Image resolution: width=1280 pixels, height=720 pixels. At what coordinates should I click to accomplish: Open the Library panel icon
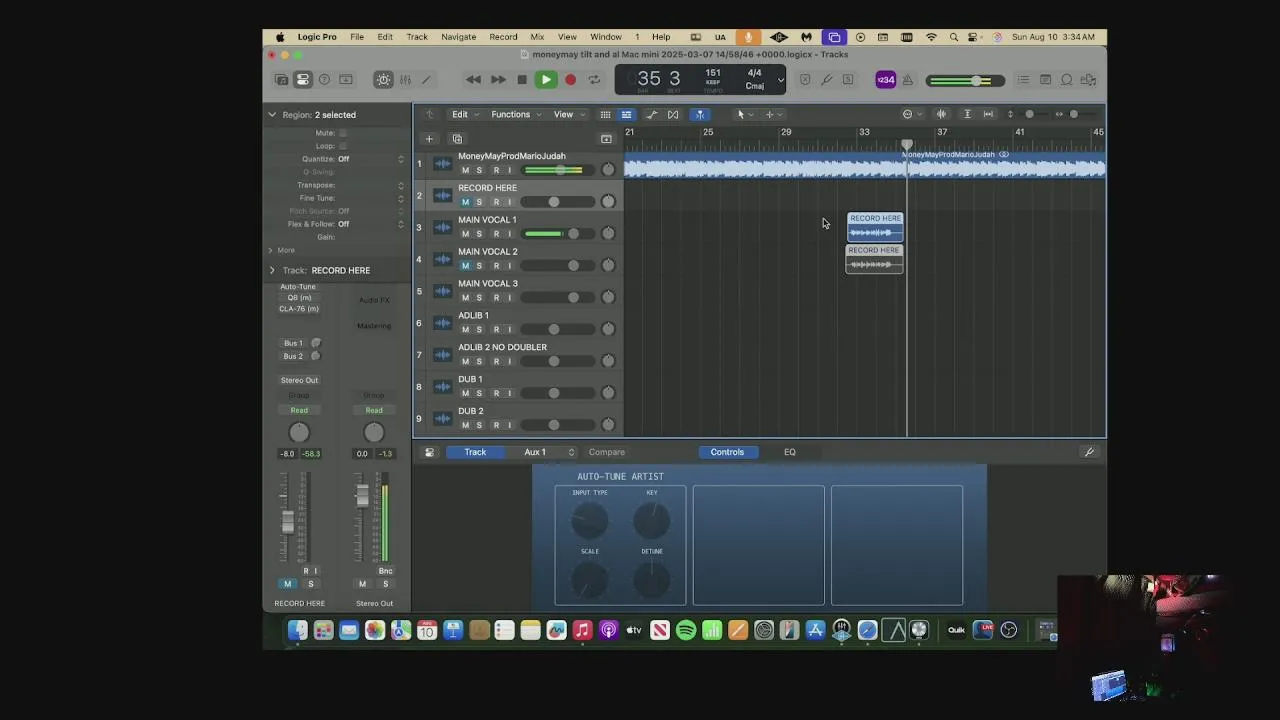pos(282,80)
